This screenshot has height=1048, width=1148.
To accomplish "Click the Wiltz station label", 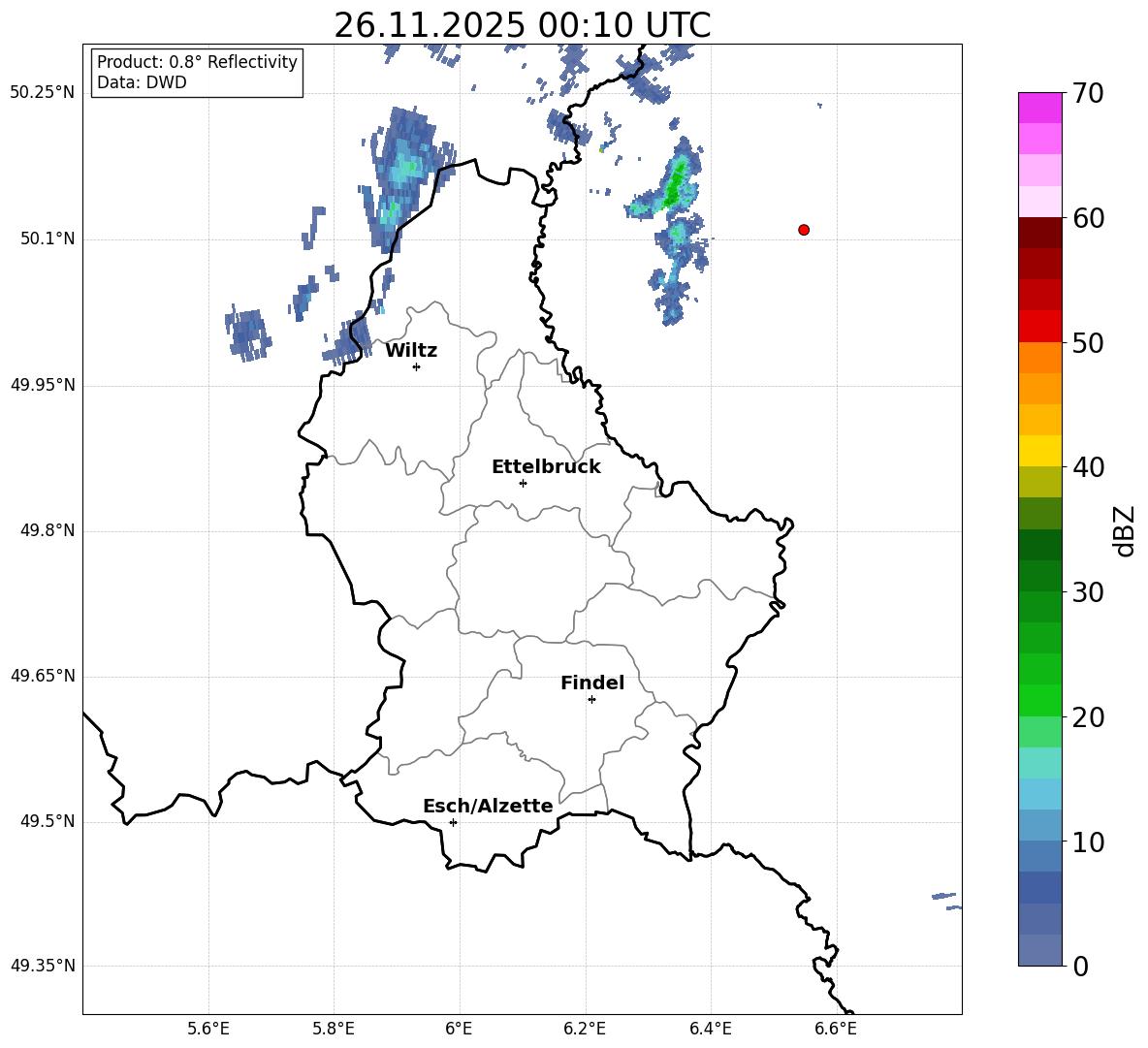I will 411,351.
